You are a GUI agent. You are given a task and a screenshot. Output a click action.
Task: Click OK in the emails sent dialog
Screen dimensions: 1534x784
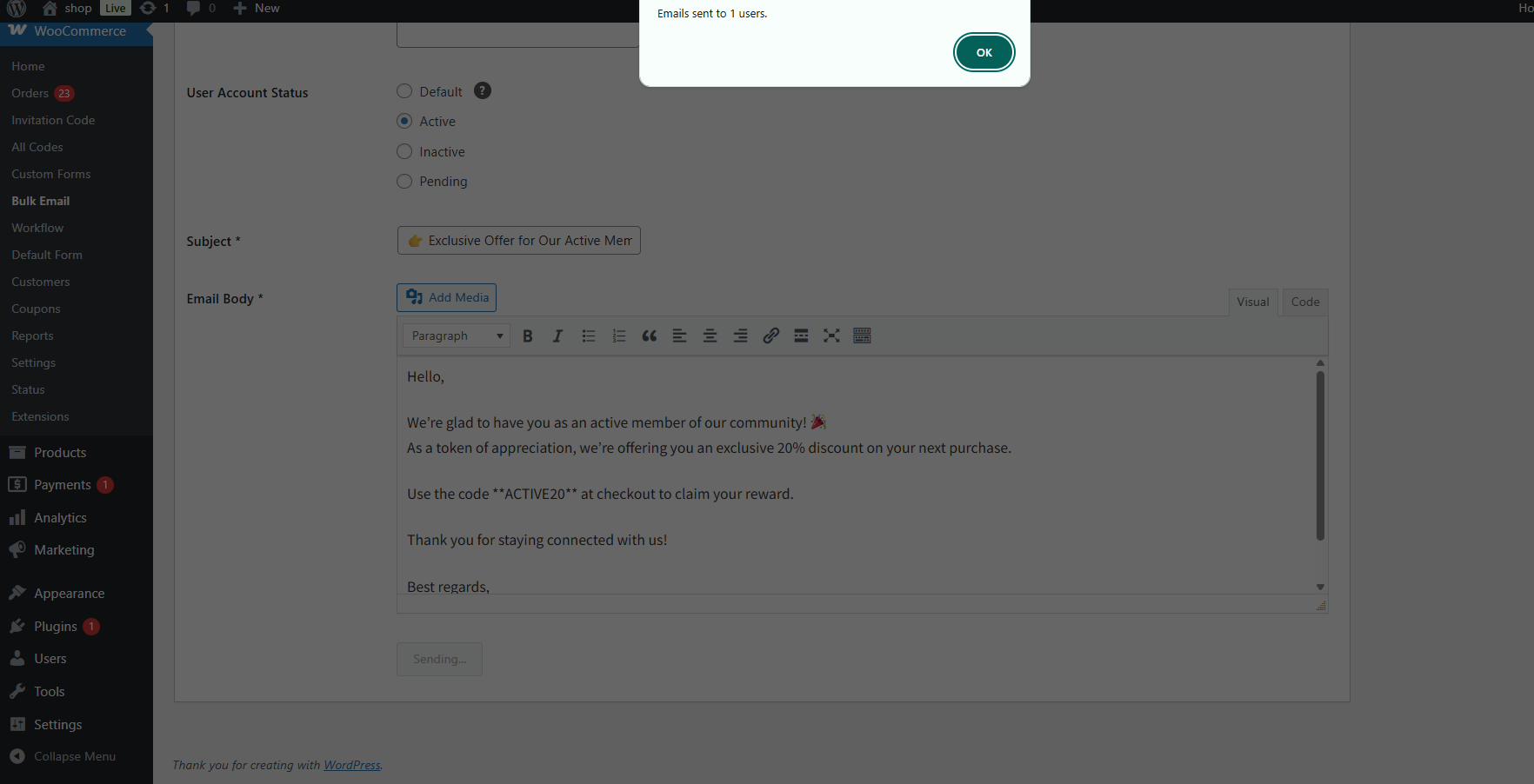pyautogui.click(x=984, y=52)
